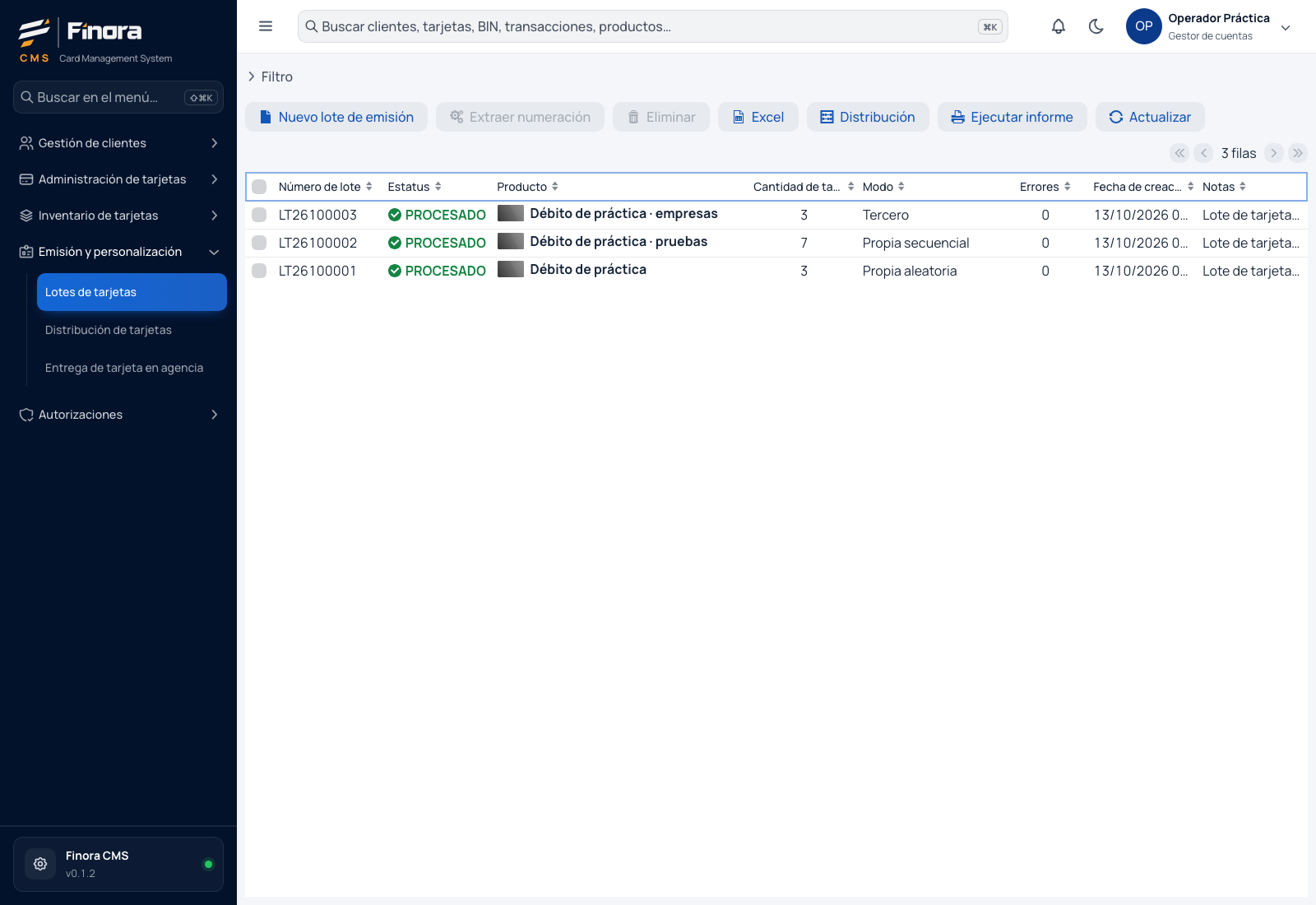This screenshot has height=905, width=1316.
Task: Expand Gestión de clientes menu
Action: (x=118, y=143)
